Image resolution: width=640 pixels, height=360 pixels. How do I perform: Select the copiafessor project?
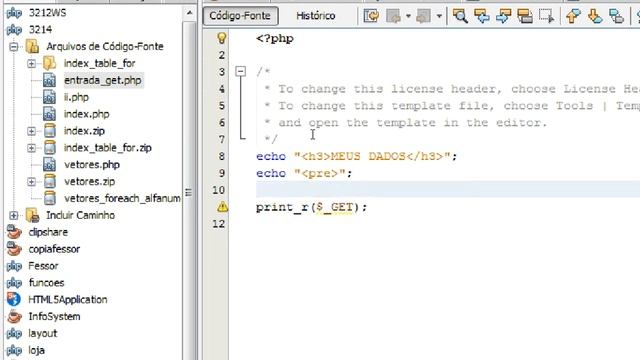pyautogui.click(x=54, y=249)
